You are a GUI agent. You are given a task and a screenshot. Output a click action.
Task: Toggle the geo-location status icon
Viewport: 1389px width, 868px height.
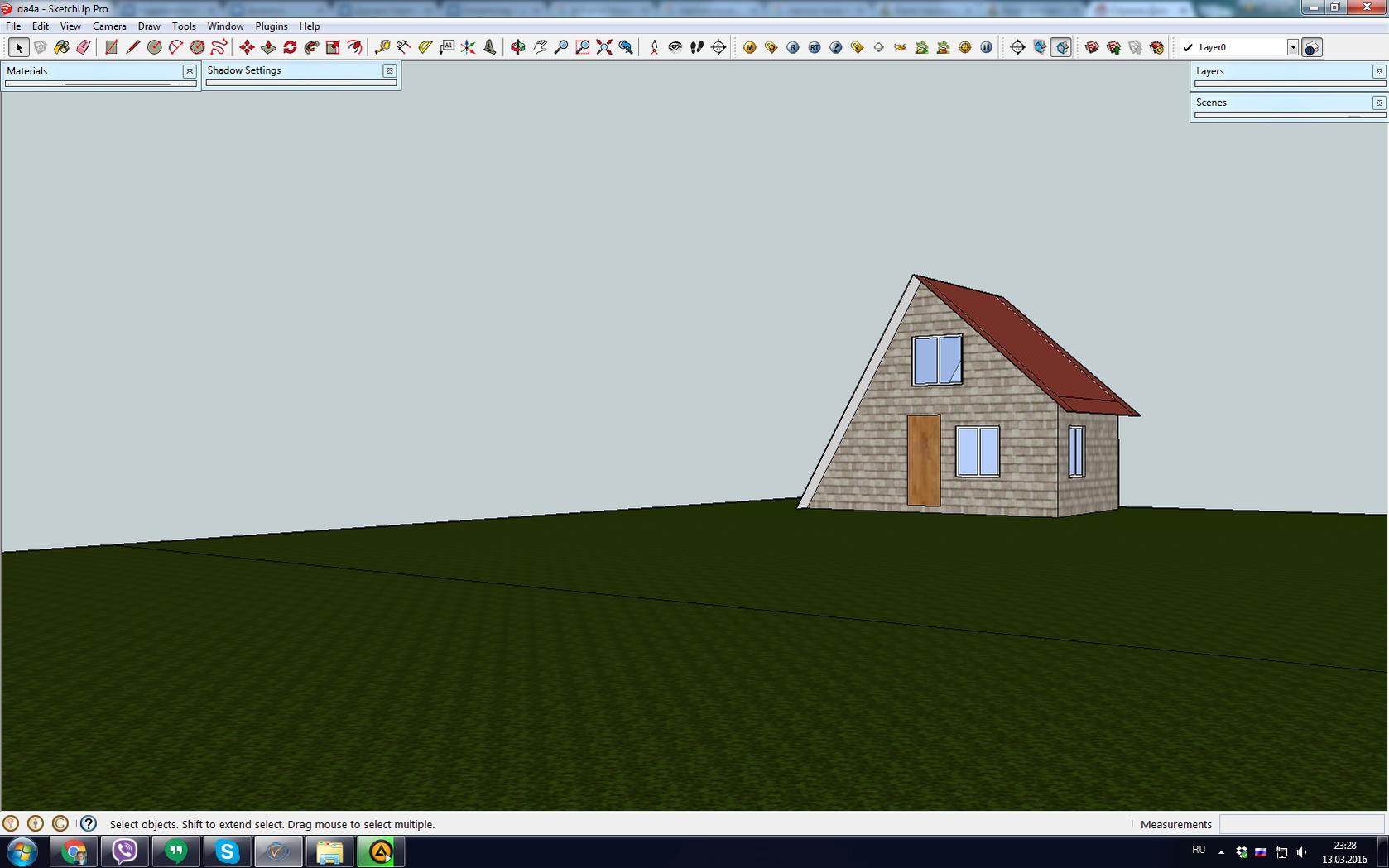11,823
